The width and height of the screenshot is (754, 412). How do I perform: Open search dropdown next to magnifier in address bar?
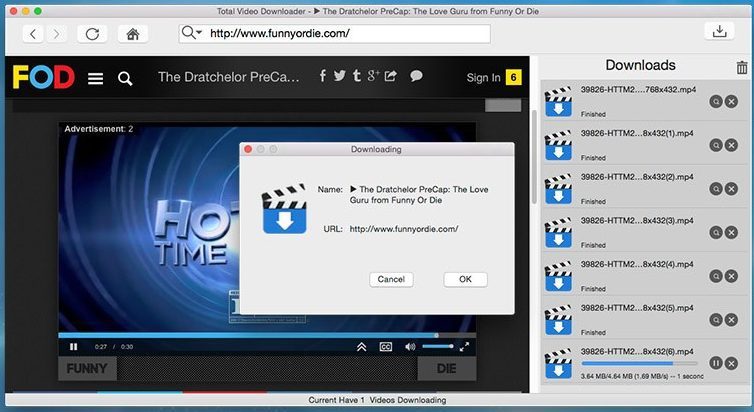199,33
